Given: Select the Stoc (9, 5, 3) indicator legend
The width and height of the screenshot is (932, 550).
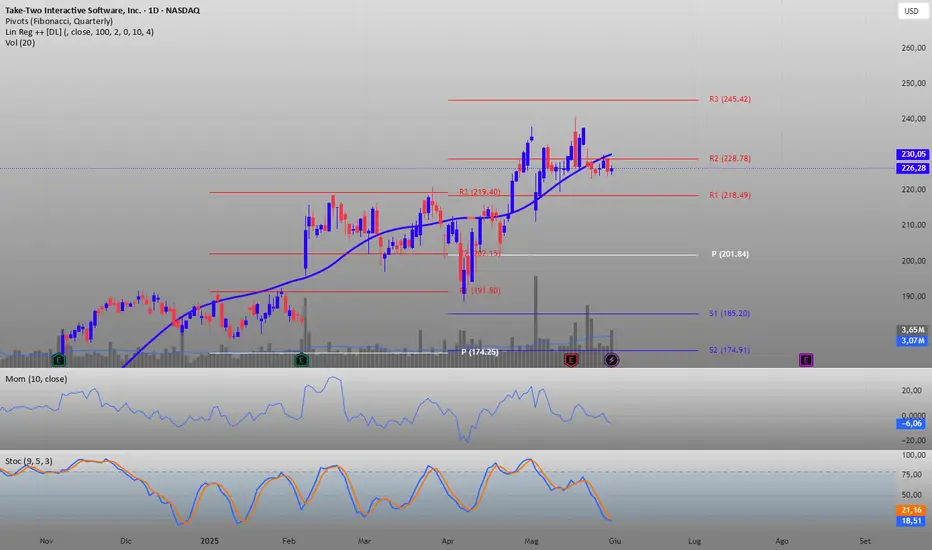Looking at the screenshot, I should 29,461.
